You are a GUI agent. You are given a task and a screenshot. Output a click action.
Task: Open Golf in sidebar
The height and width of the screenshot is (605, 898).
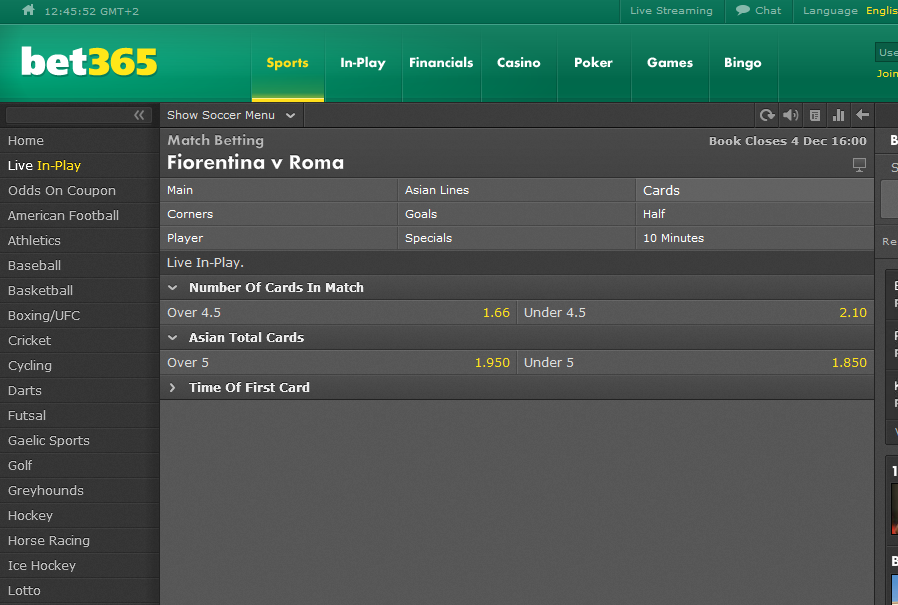80,466
